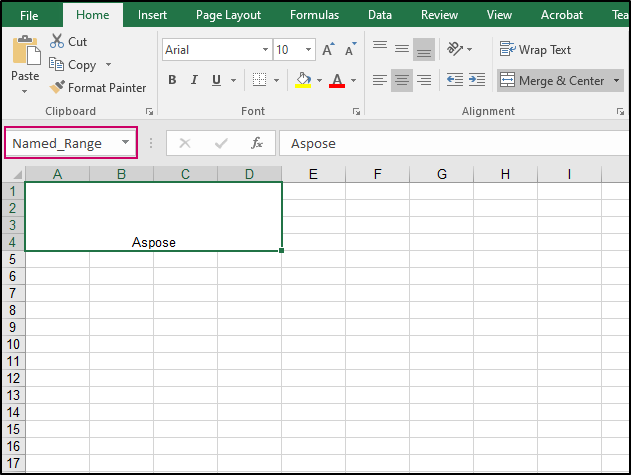Toggle Italic formatting

point(194,80)
